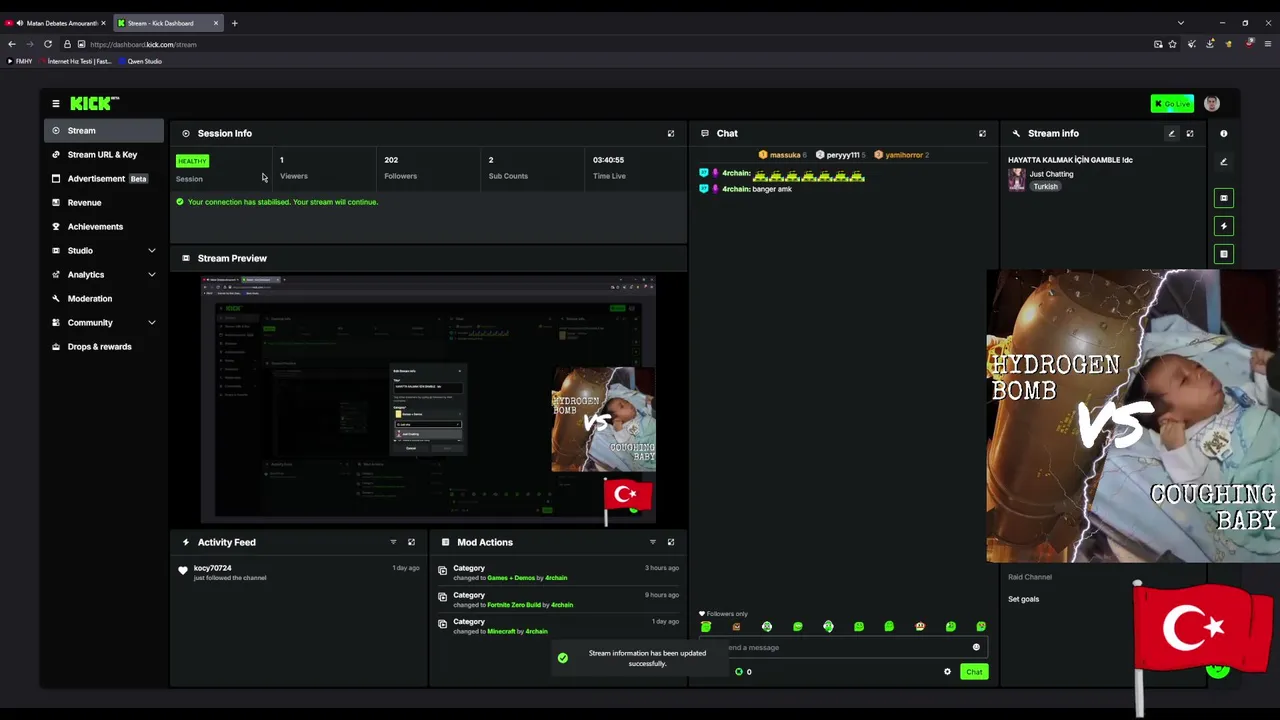The image size is (1280, 720).
Task: Reload the page in the browser
Action: (47, 44)
